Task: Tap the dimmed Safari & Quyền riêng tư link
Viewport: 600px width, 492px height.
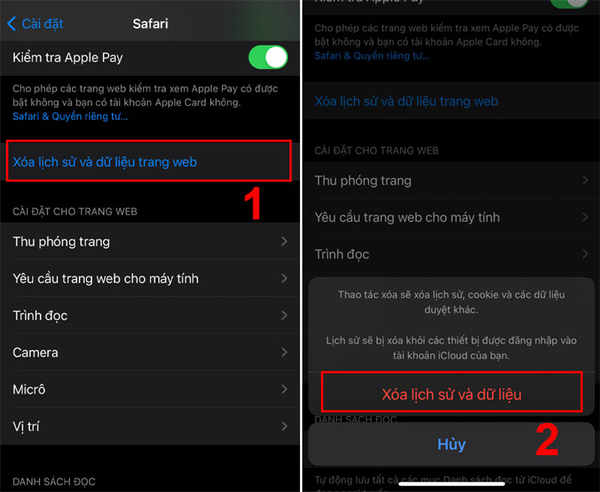Action: coord(372,56)
